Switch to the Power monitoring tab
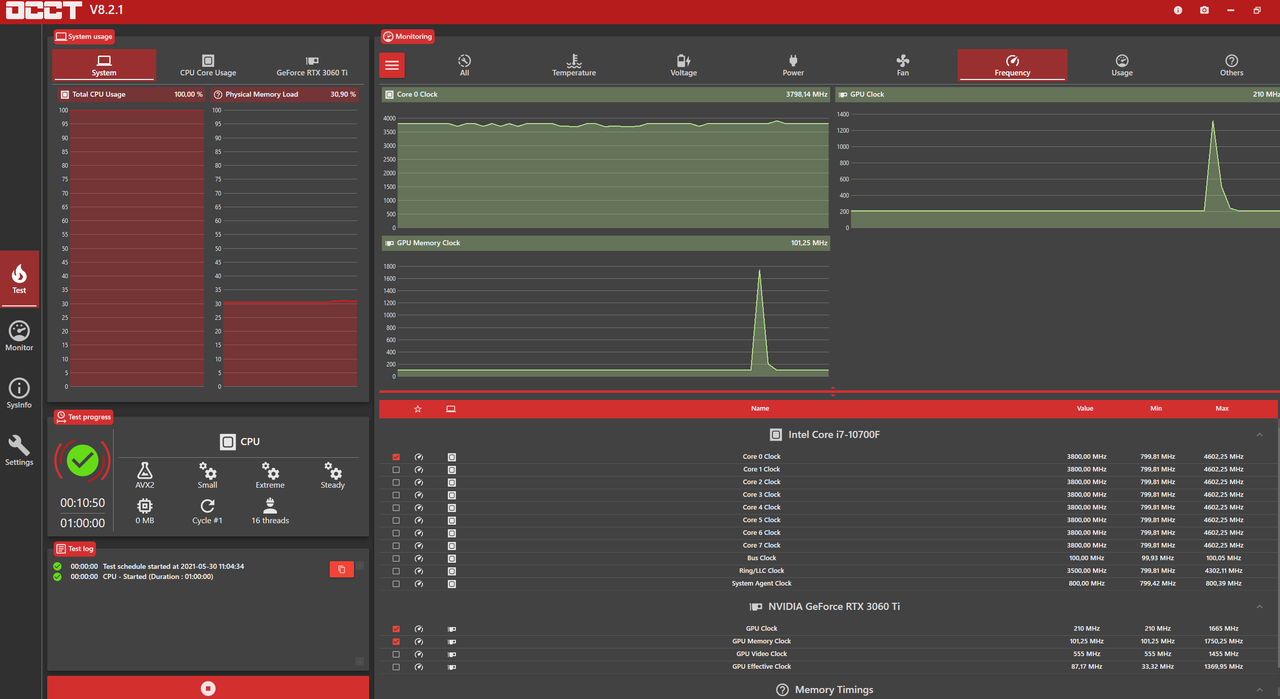1280x699 pixels. tap(793, 65)
